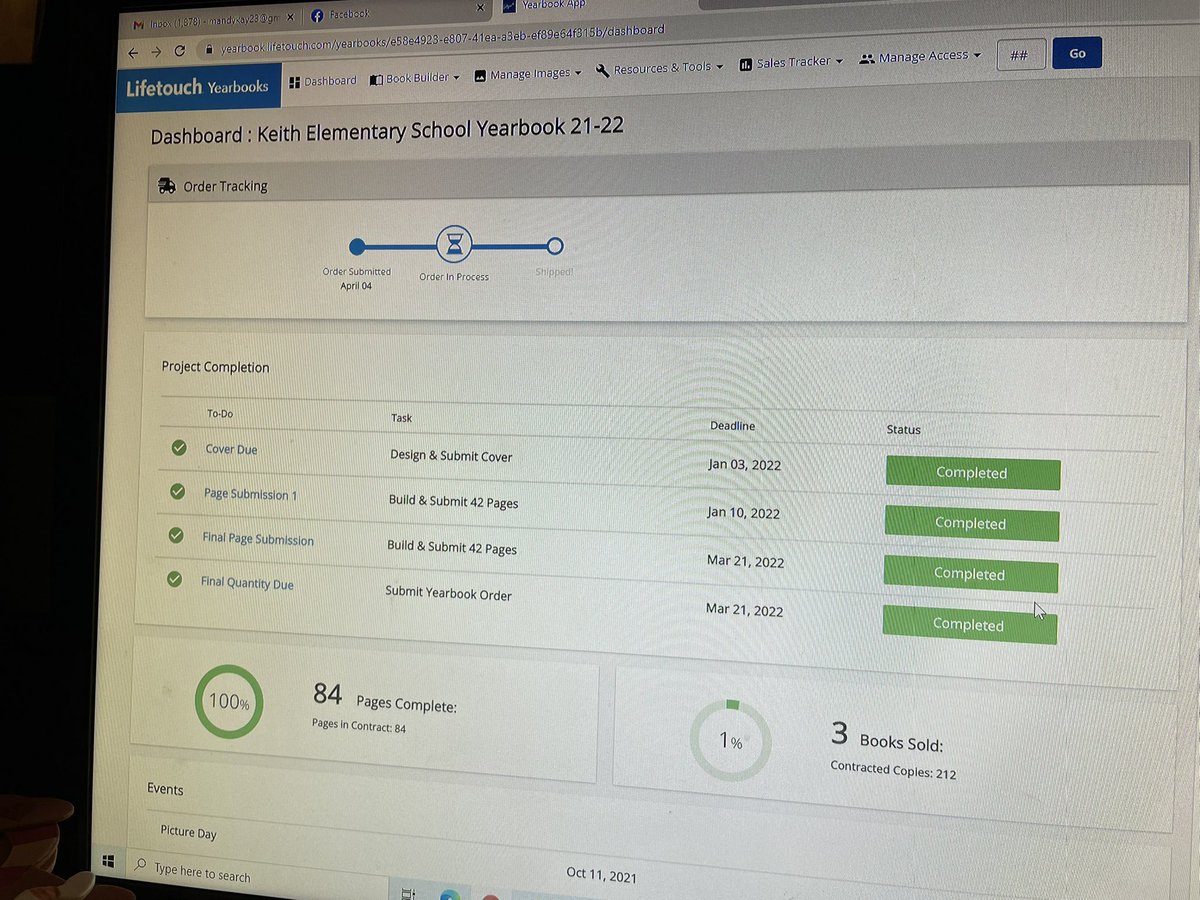
Task: Click the Lifetouch Yearbooks logo
Action: [x=197, y=87]
